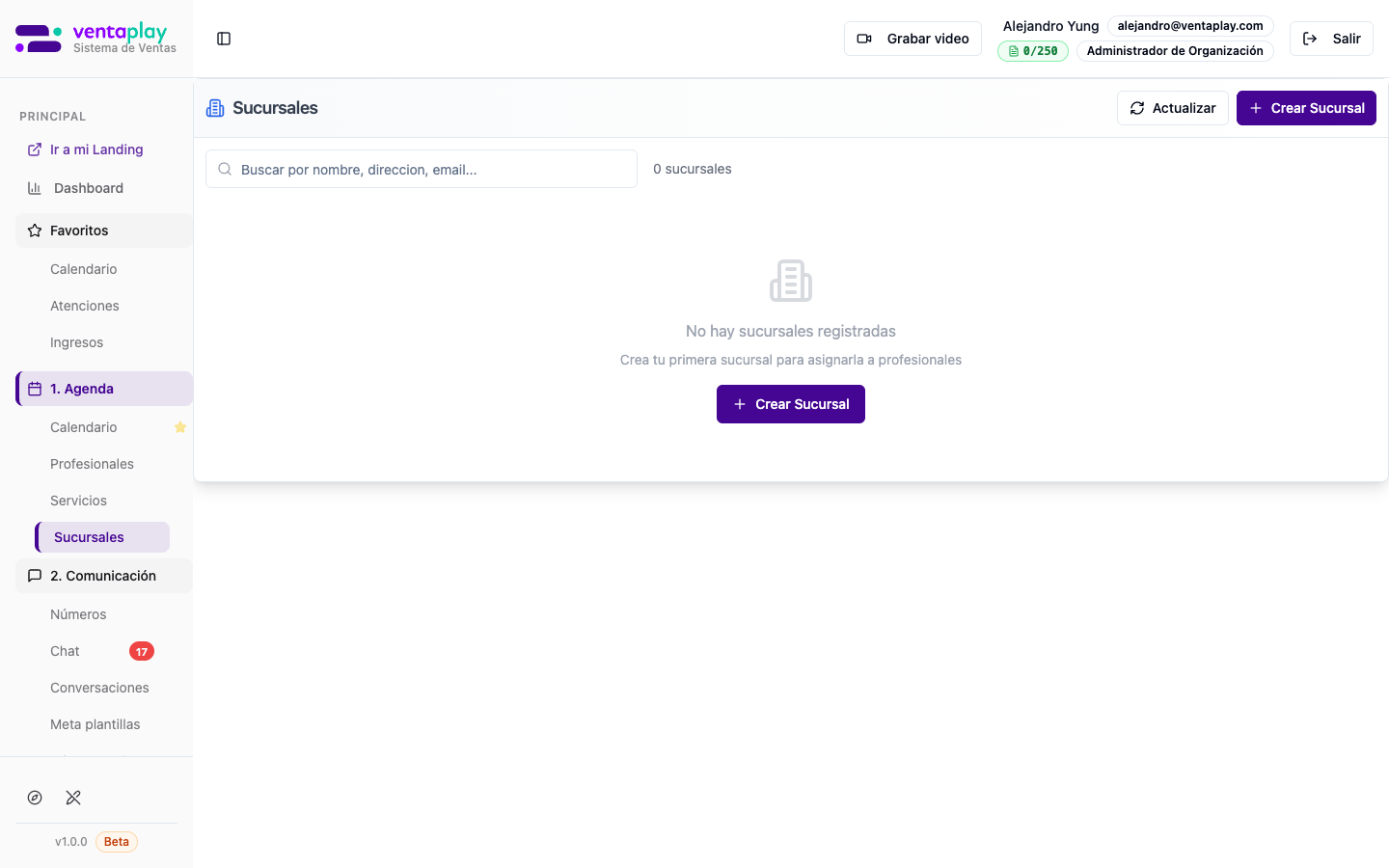
Task: Click the compass icon in sidebar footer
Action: (x=35, y=798)
